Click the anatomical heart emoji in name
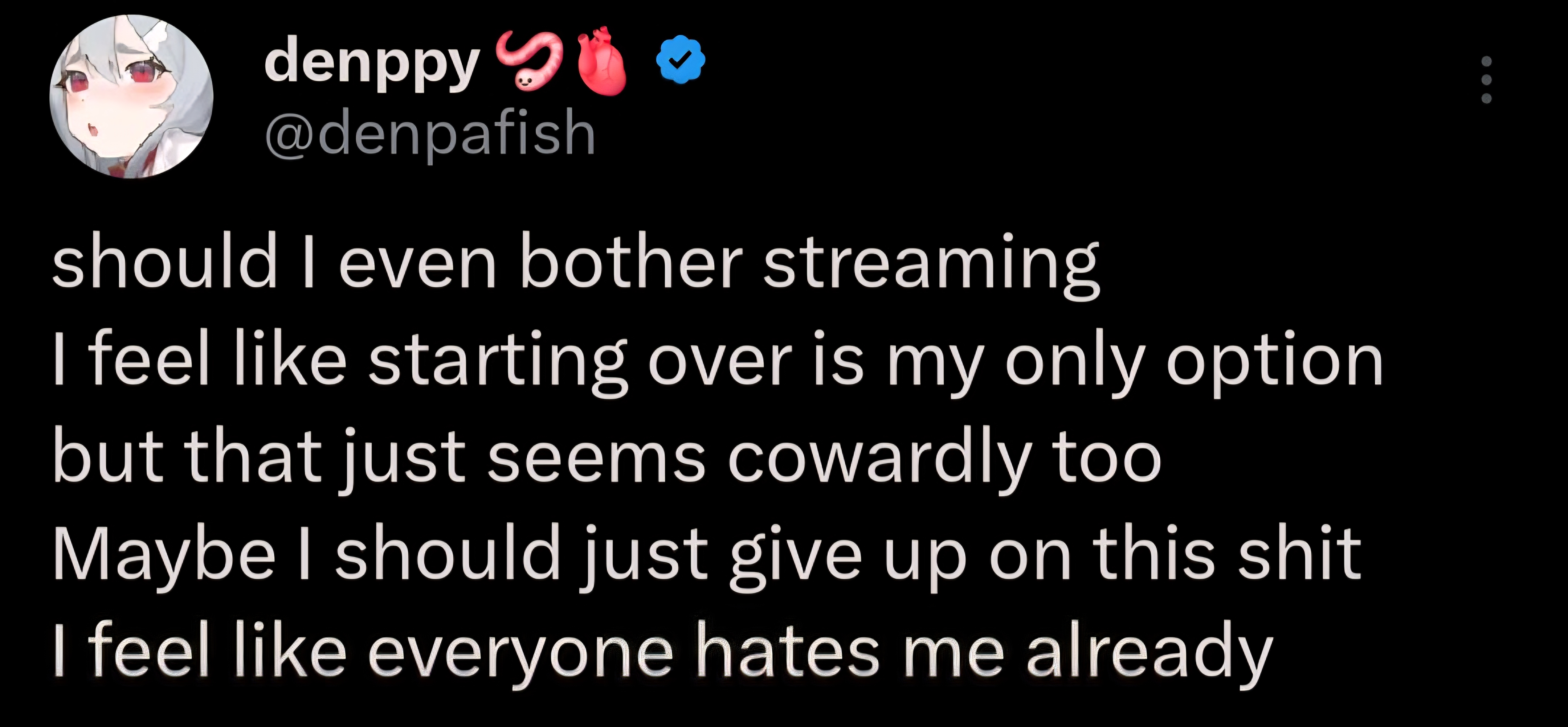Viewport: 1568px width, 727px height. coord(601,61)
